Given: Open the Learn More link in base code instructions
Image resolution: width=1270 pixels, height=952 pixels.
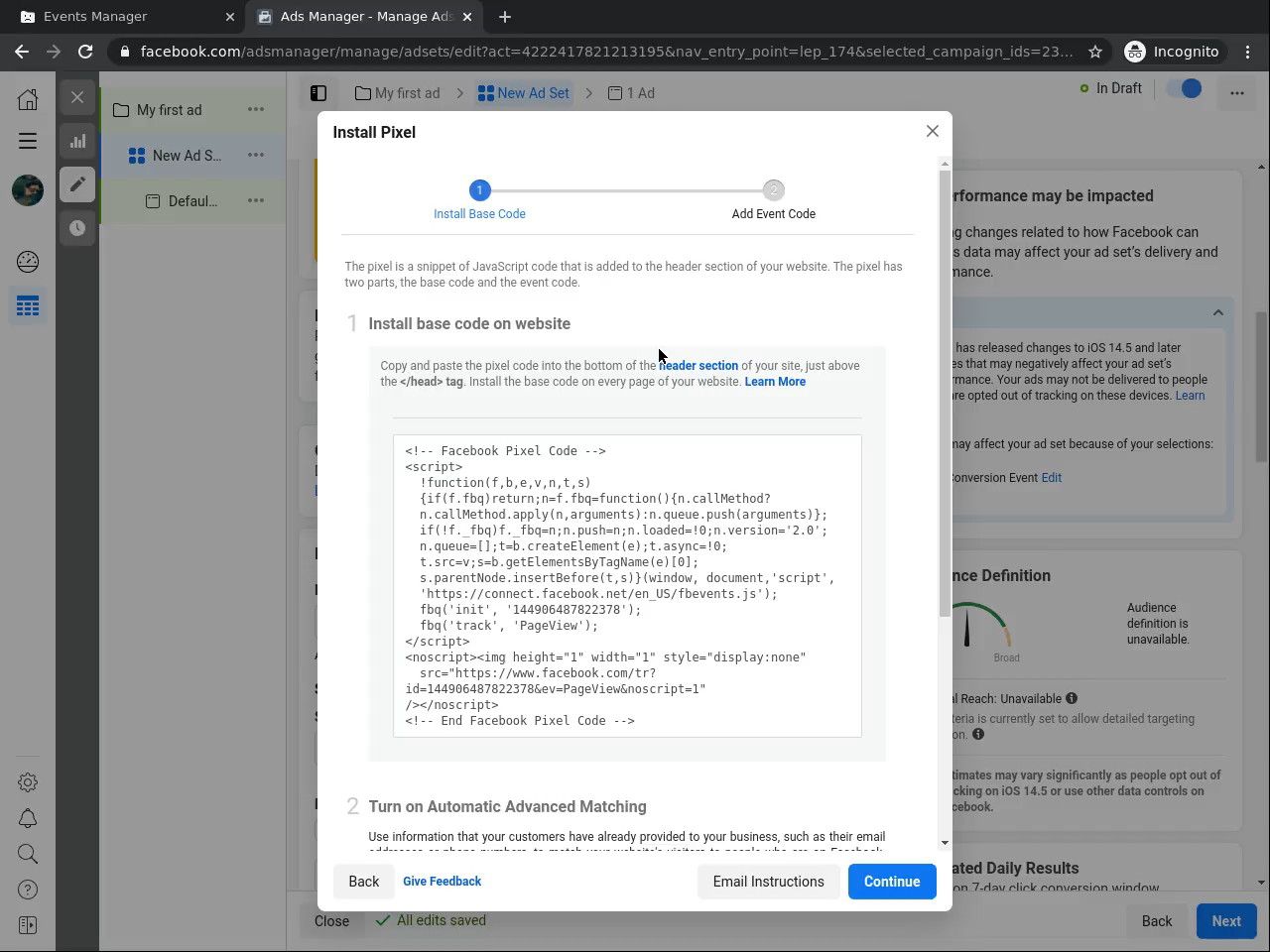Looking at the screenshot, I should tap(775, 382).
